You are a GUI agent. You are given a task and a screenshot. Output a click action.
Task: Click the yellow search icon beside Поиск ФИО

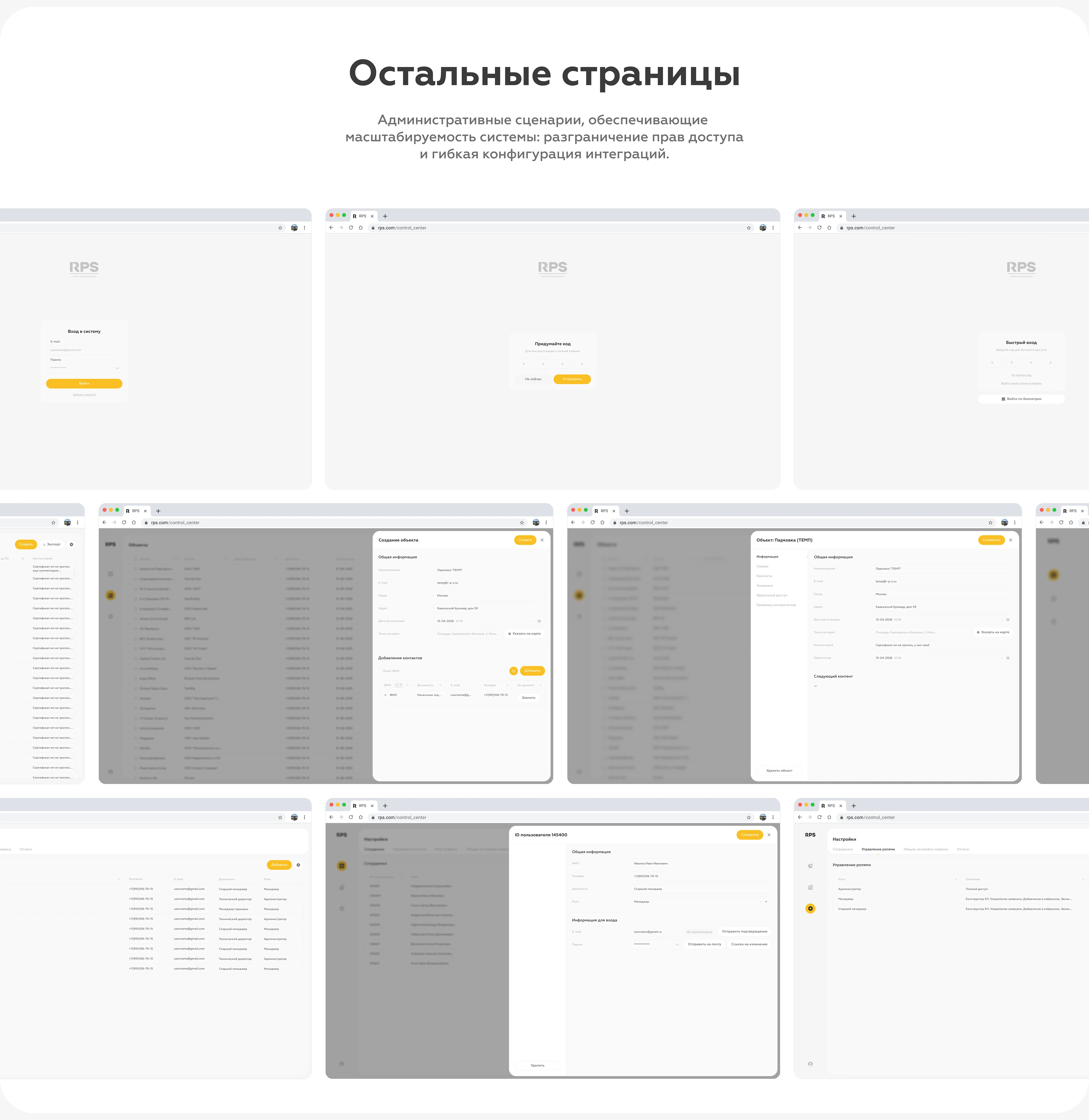tap(514, 671)
